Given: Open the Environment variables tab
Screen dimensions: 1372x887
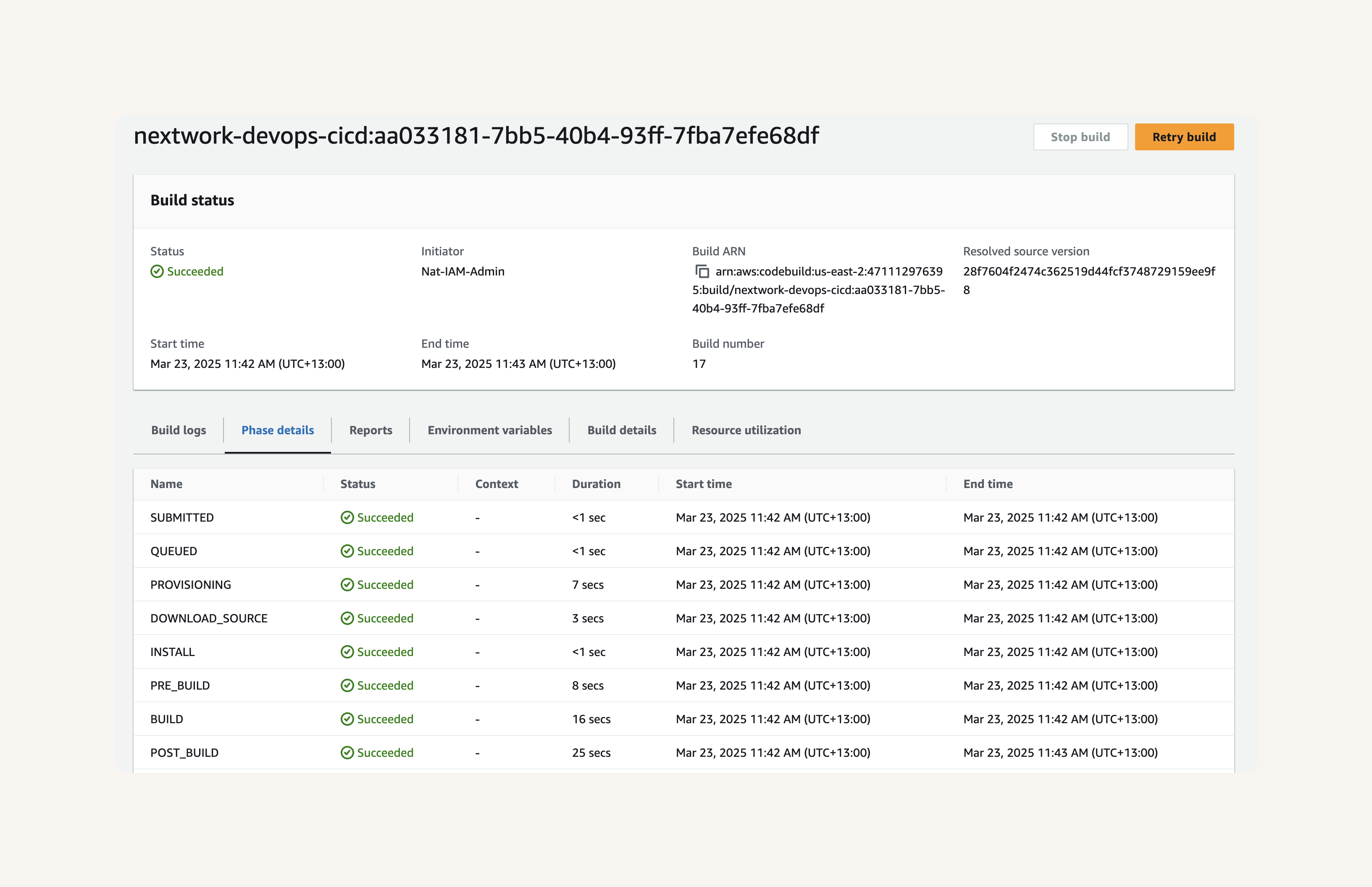Looking at the screenshot, I should [x=489, y=430].
